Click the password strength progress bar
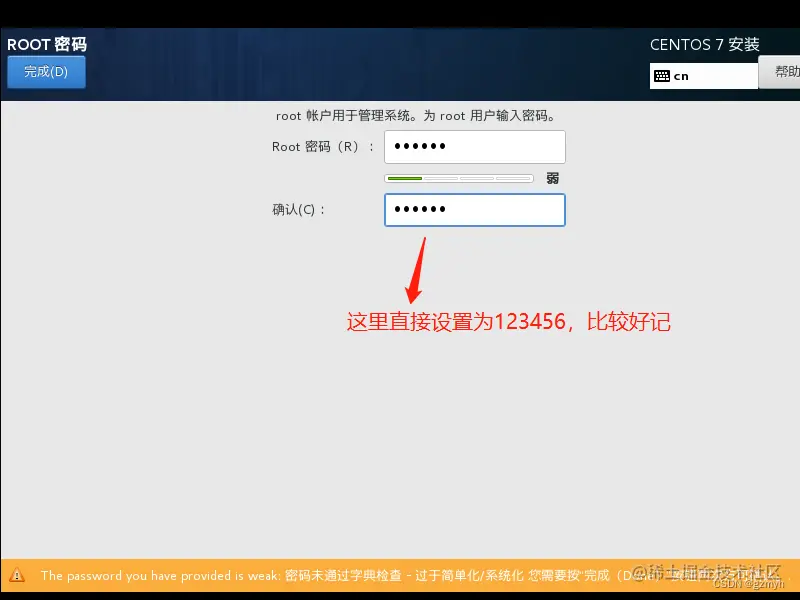The image size is (800, 600). click(x=458, y=177)
